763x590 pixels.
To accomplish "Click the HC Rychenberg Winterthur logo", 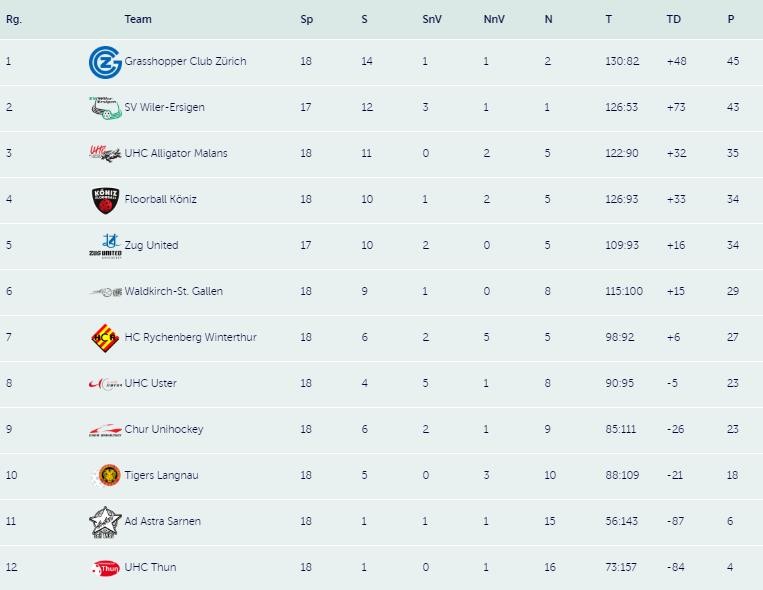I will coord(104,338).
